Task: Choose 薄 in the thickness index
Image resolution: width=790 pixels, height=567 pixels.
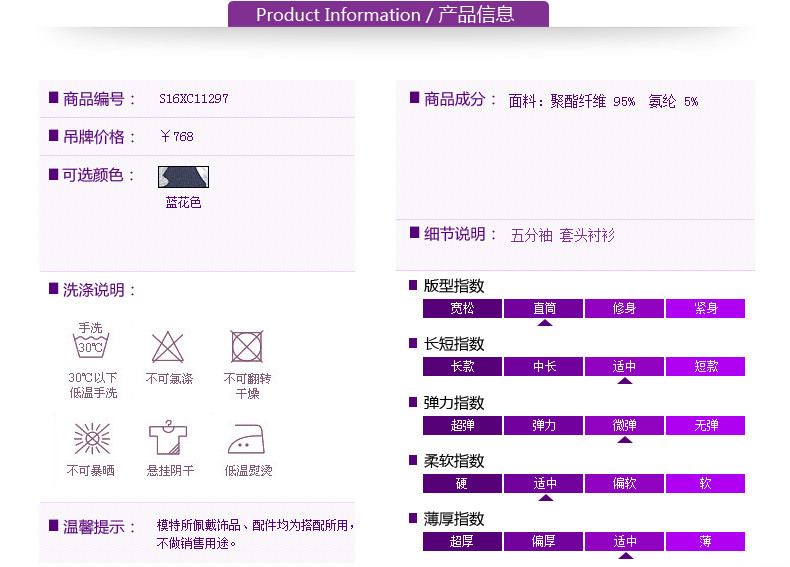Action: coord(706,542)
